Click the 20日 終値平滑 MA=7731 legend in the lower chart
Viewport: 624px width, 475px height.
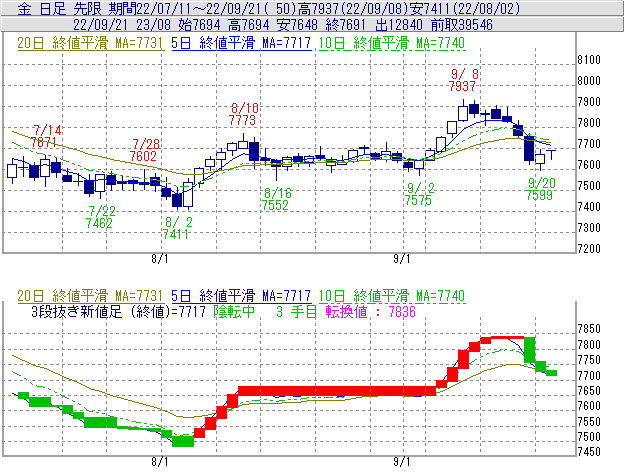click(x=90, y=296)
